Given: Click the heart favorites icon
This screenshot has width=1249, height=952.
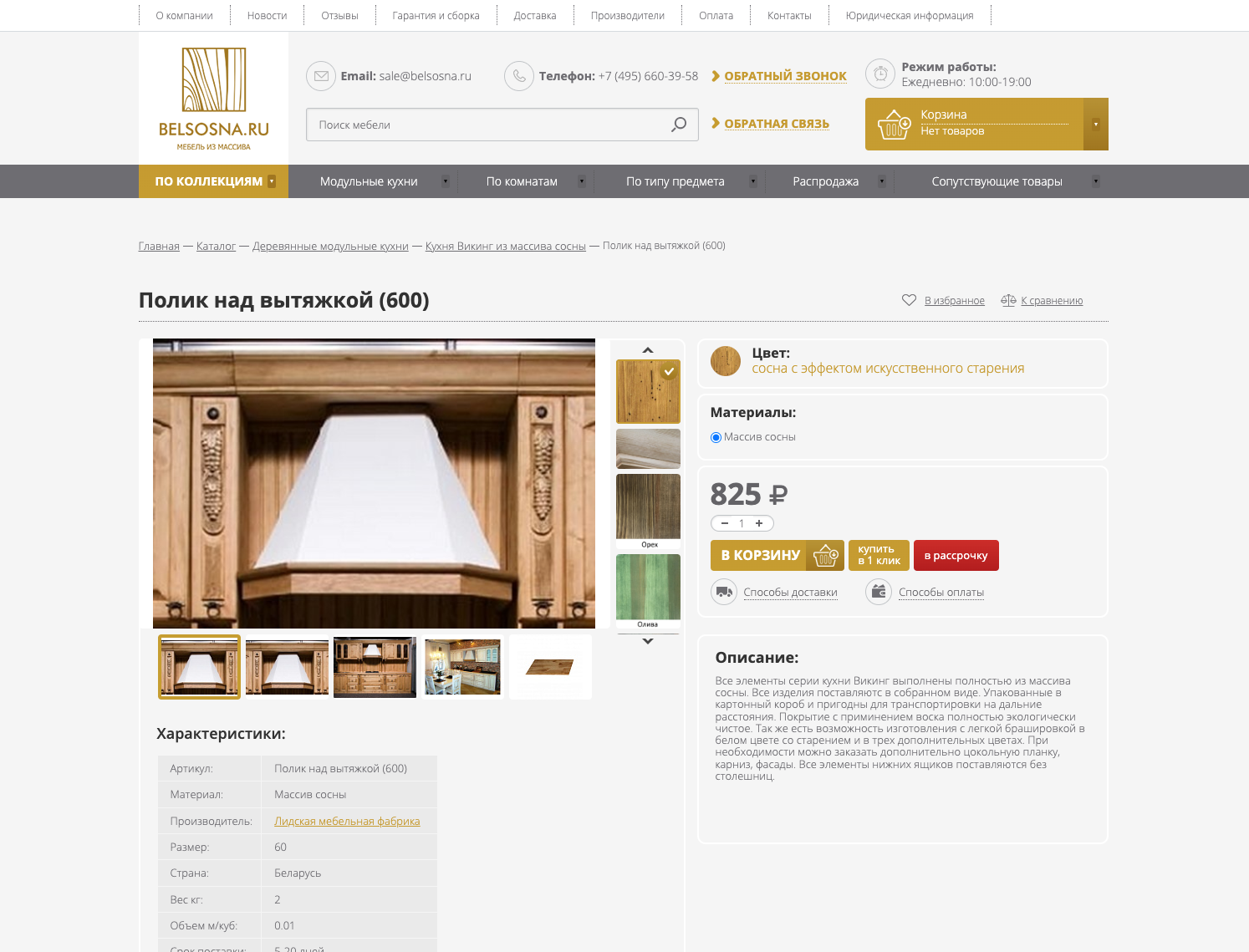Looking at the screenshot, I should (x=909, y=300).
